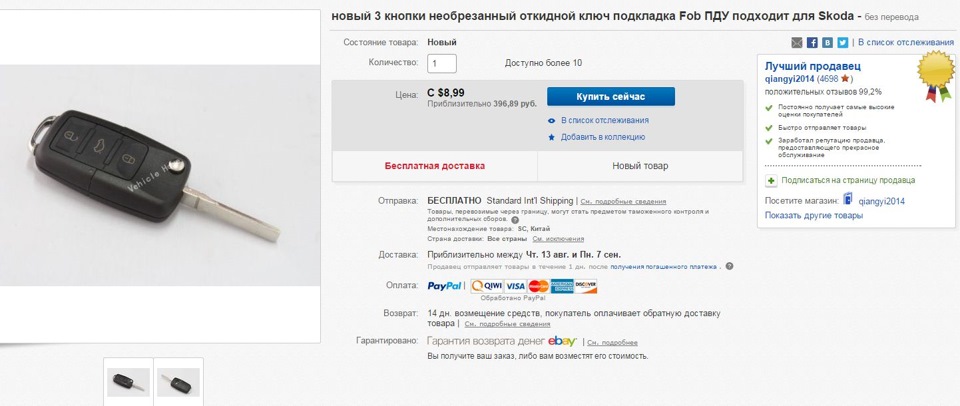Open the "Новый товар" tab
The width and height of the screenshot is (960, 406).
[x=640, y=166]
